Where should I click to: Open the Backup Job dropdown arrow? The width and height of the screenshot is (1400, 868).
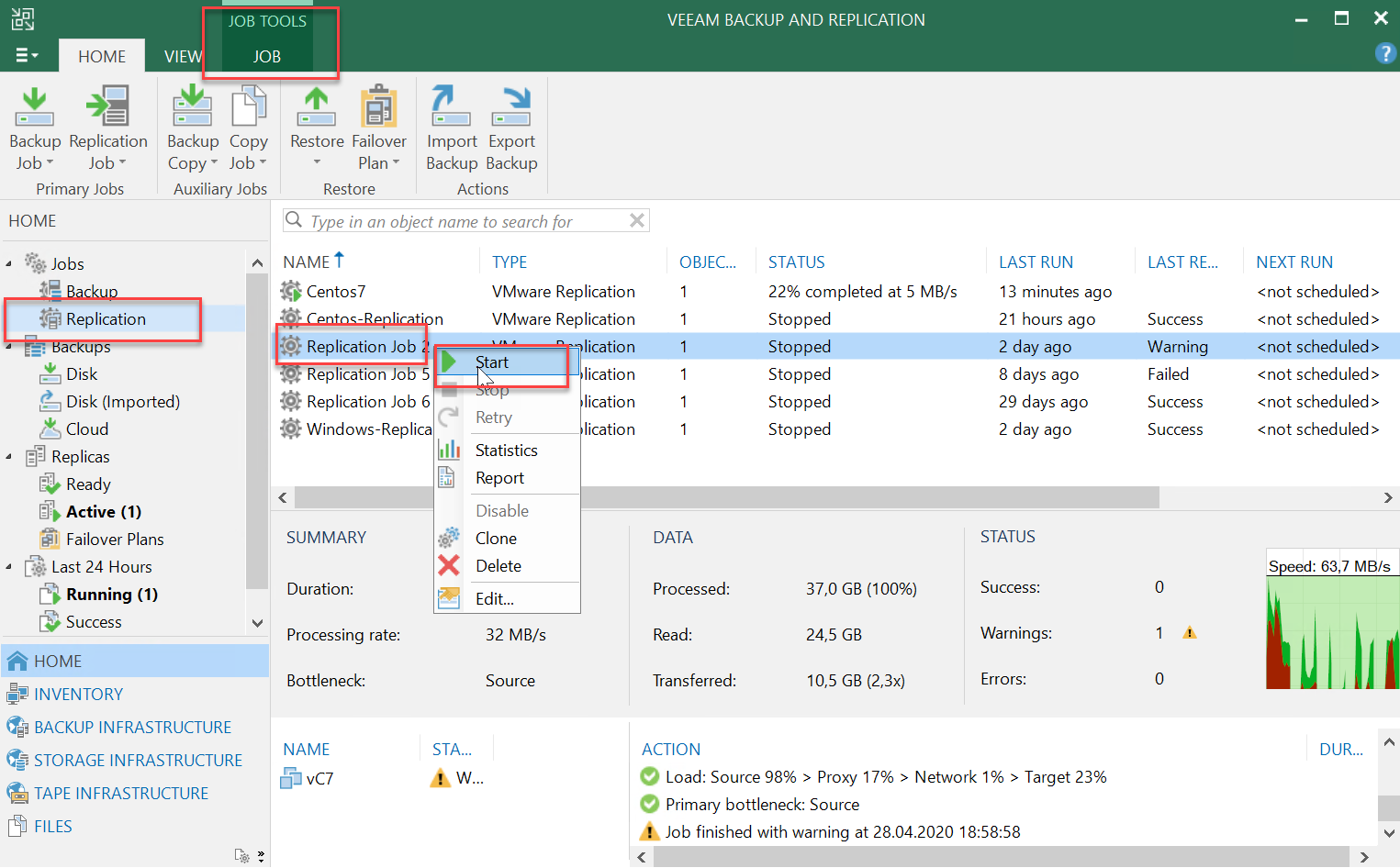(x=50, y=163)
